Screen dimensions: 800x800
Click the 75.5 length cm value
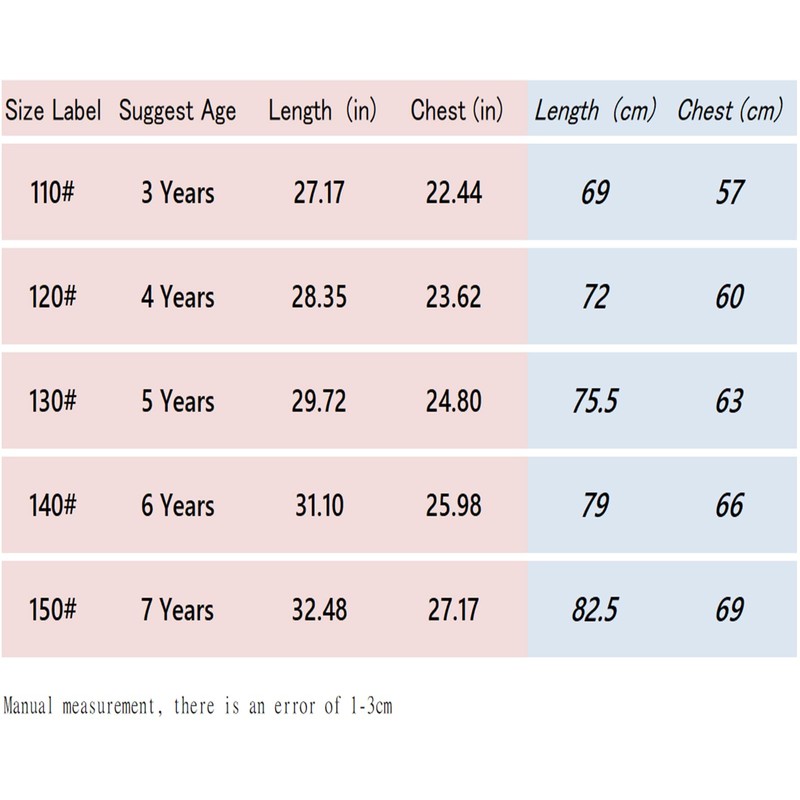(594, 402)
